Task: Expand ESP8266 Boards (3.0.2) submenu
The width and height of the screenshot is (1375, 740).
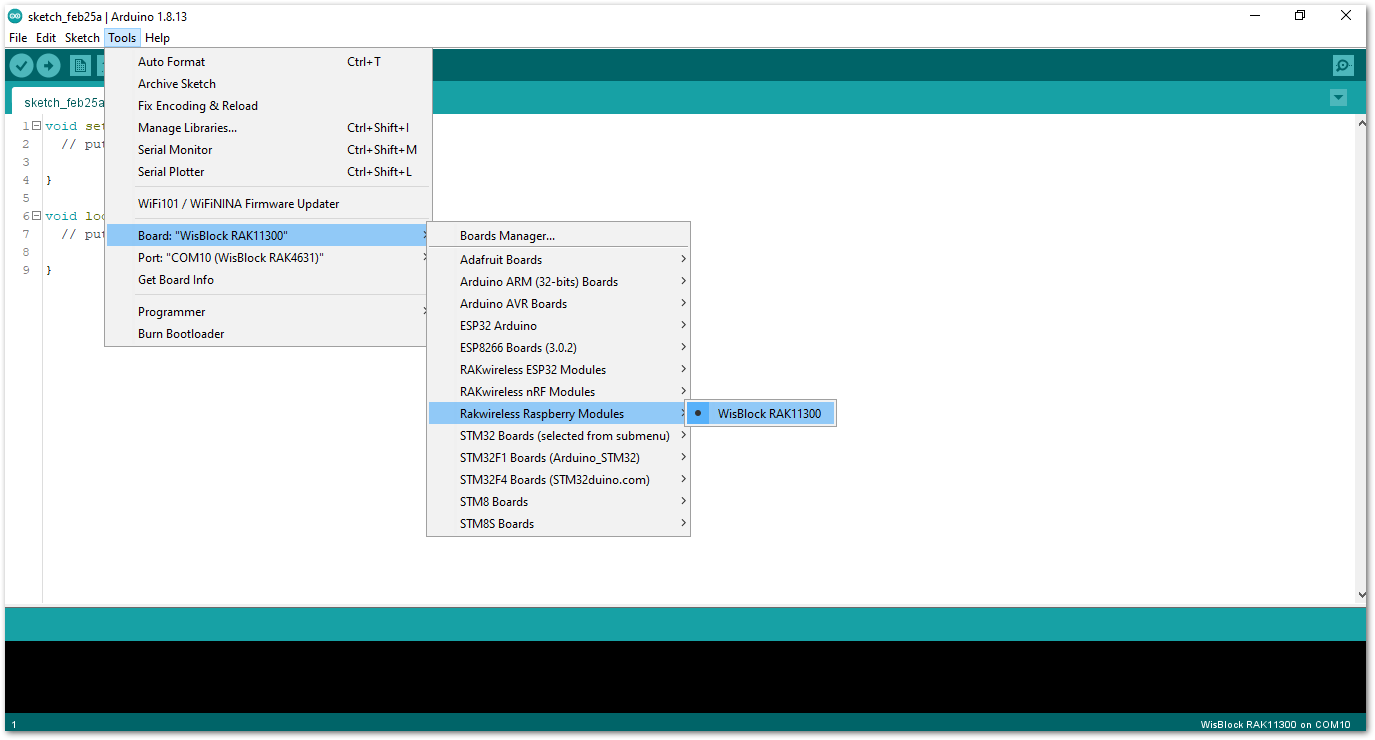Action: click(558, 348)
